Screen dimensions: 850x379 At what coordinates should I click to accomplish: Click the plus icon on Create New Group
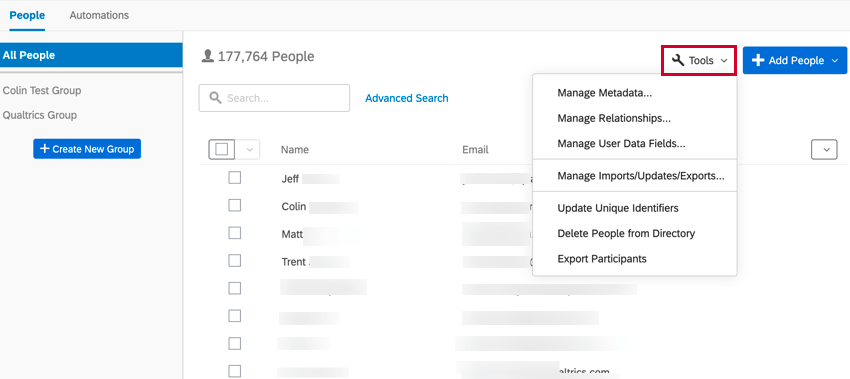pyautogui.click(x=44, y=149)
